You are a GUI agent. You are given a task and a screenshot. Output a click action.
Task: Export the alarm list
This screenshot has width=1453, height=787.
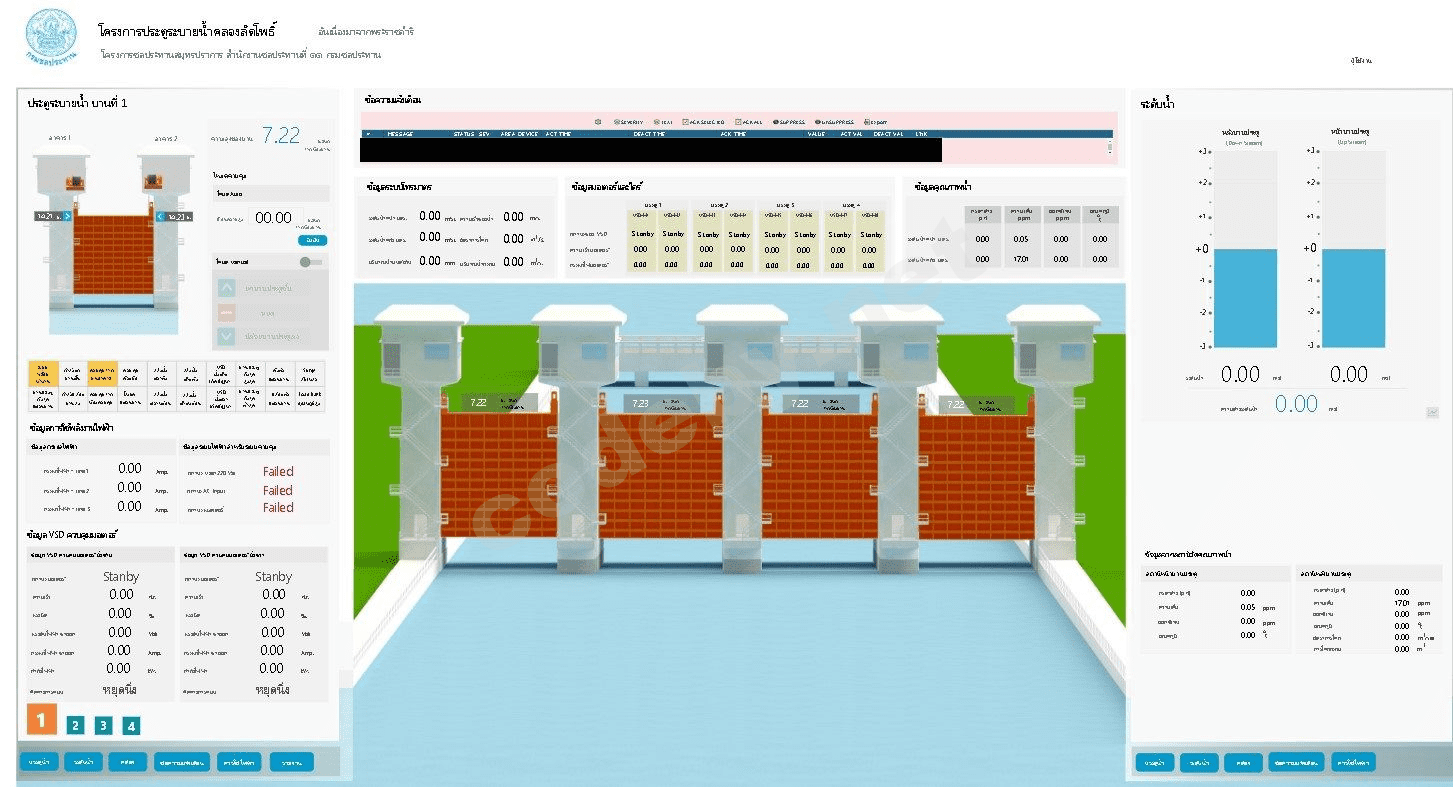coord(874,122)
